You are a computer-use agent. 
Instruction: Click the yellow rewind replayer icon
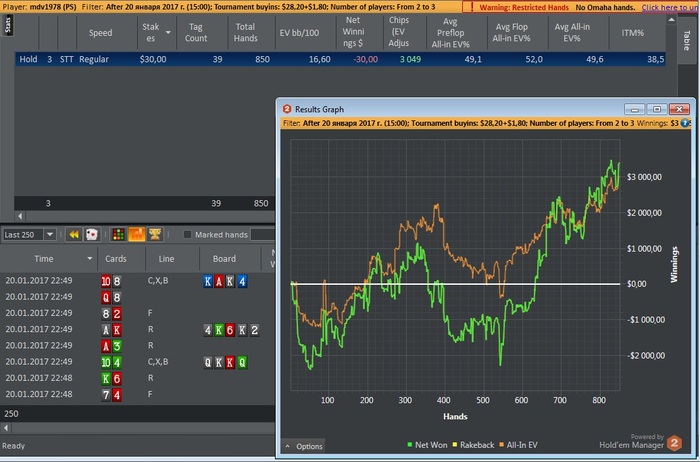[74, 234]
